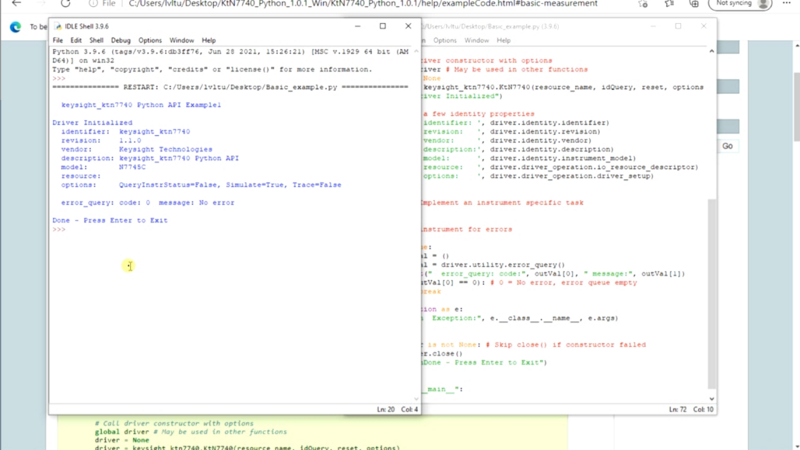Open the Options menu in IDLE Shell
The image size is (800, 450).
[x=149, y=41]
